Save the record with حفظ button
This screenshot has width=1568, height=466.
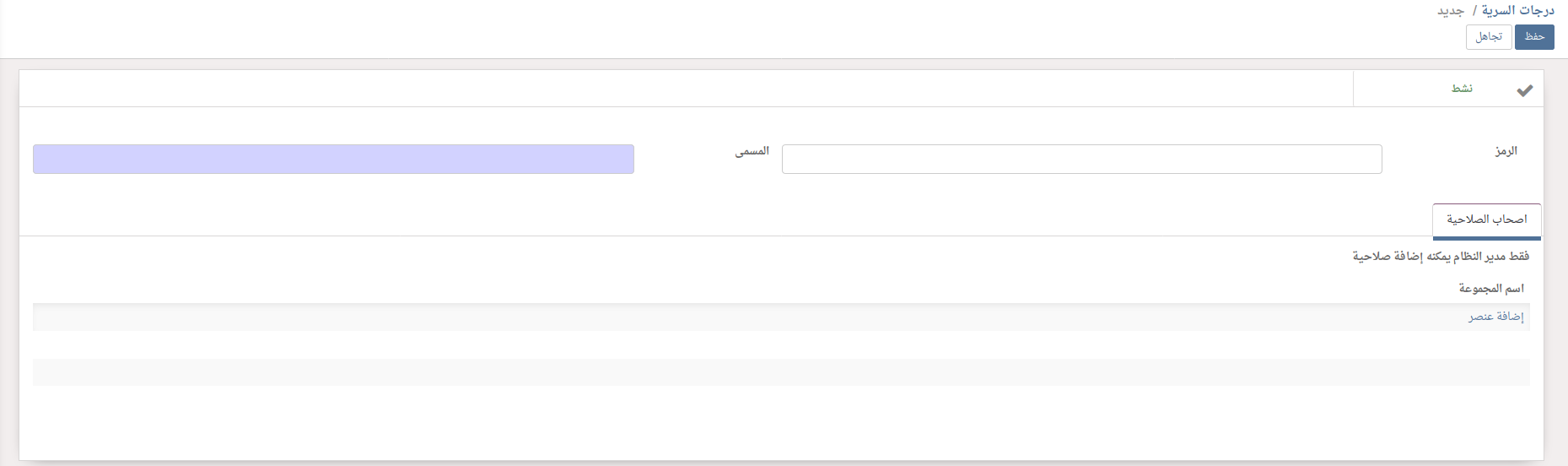tap(1533, 37)
